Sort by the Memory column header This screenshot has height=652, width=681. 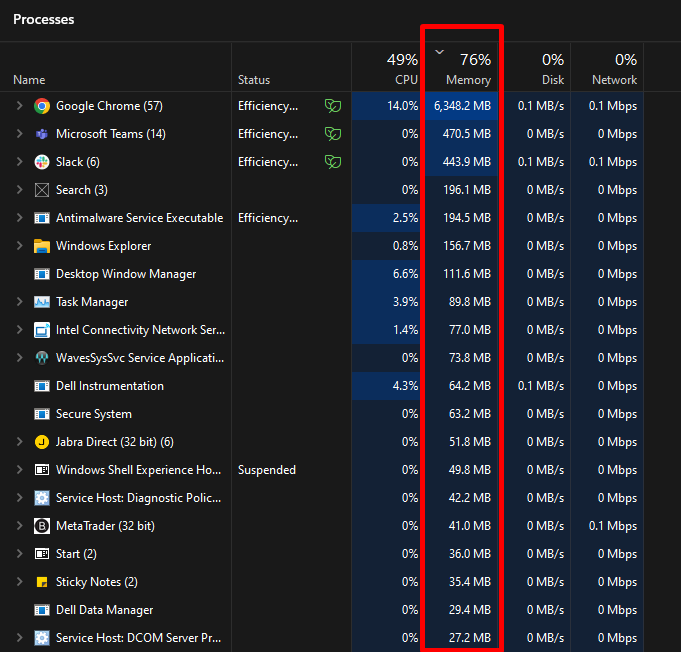(463, 69)
